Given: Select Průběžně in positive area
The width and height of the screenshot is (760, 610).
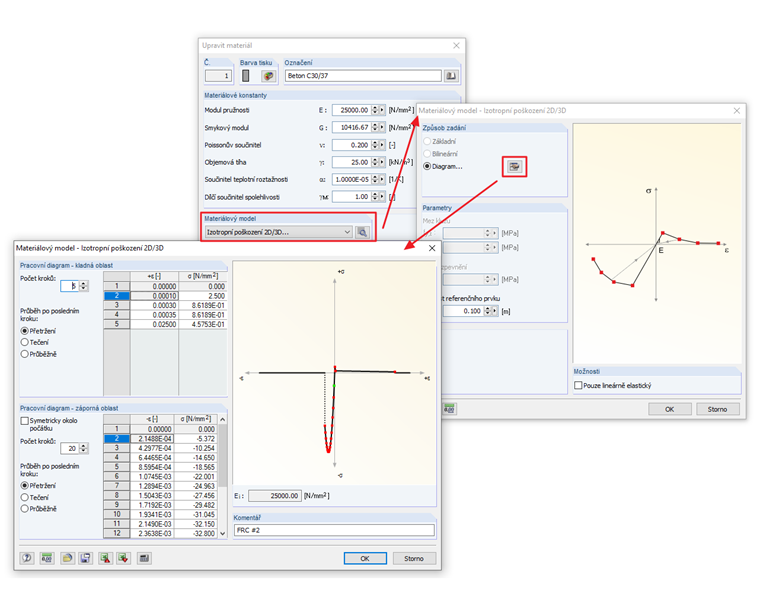Looking at the screenshot, I should [x=24, y=354].
